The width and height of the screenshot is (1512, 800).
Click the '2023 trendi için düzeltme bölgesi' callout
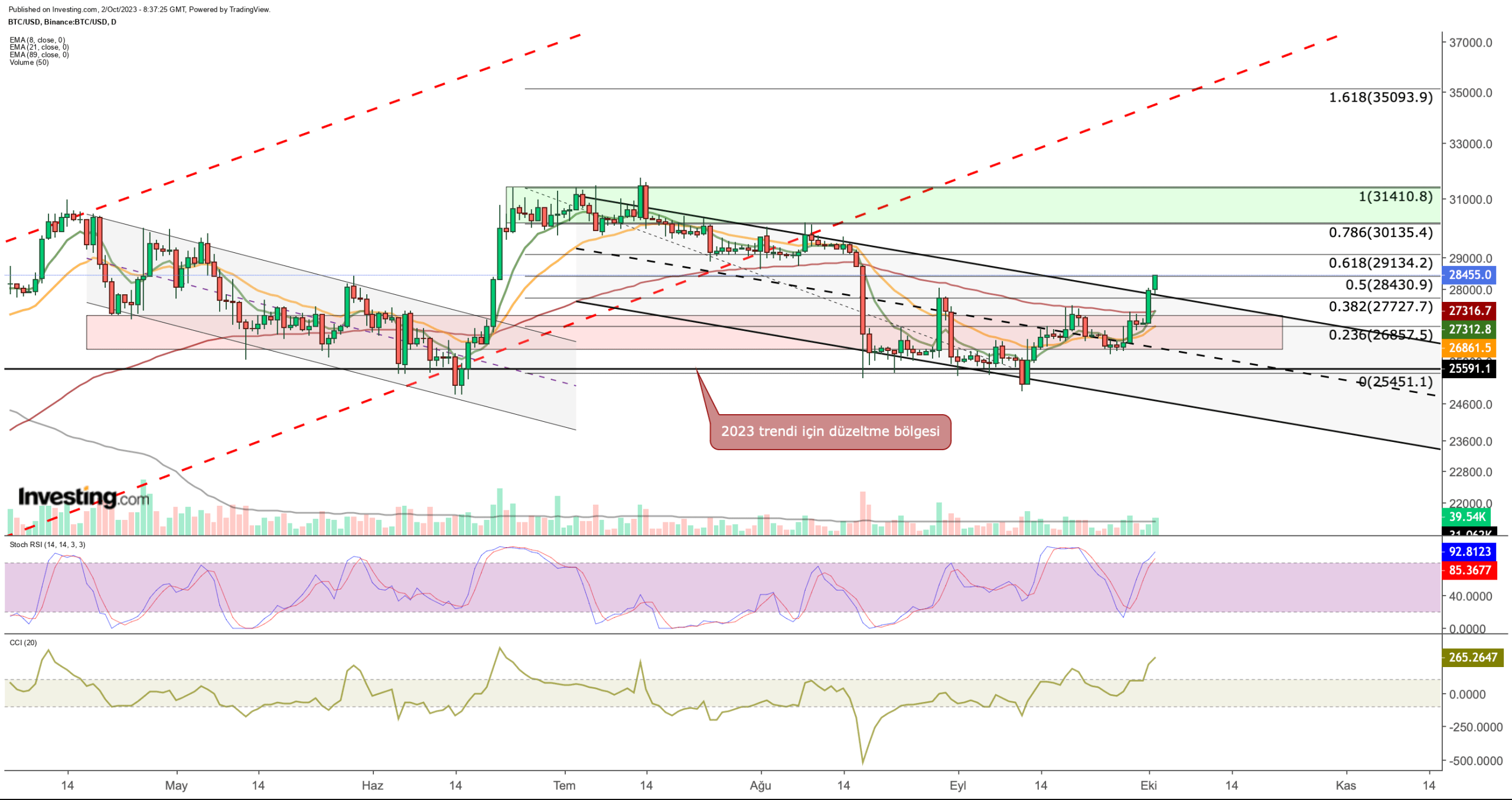tap(830, 432)
